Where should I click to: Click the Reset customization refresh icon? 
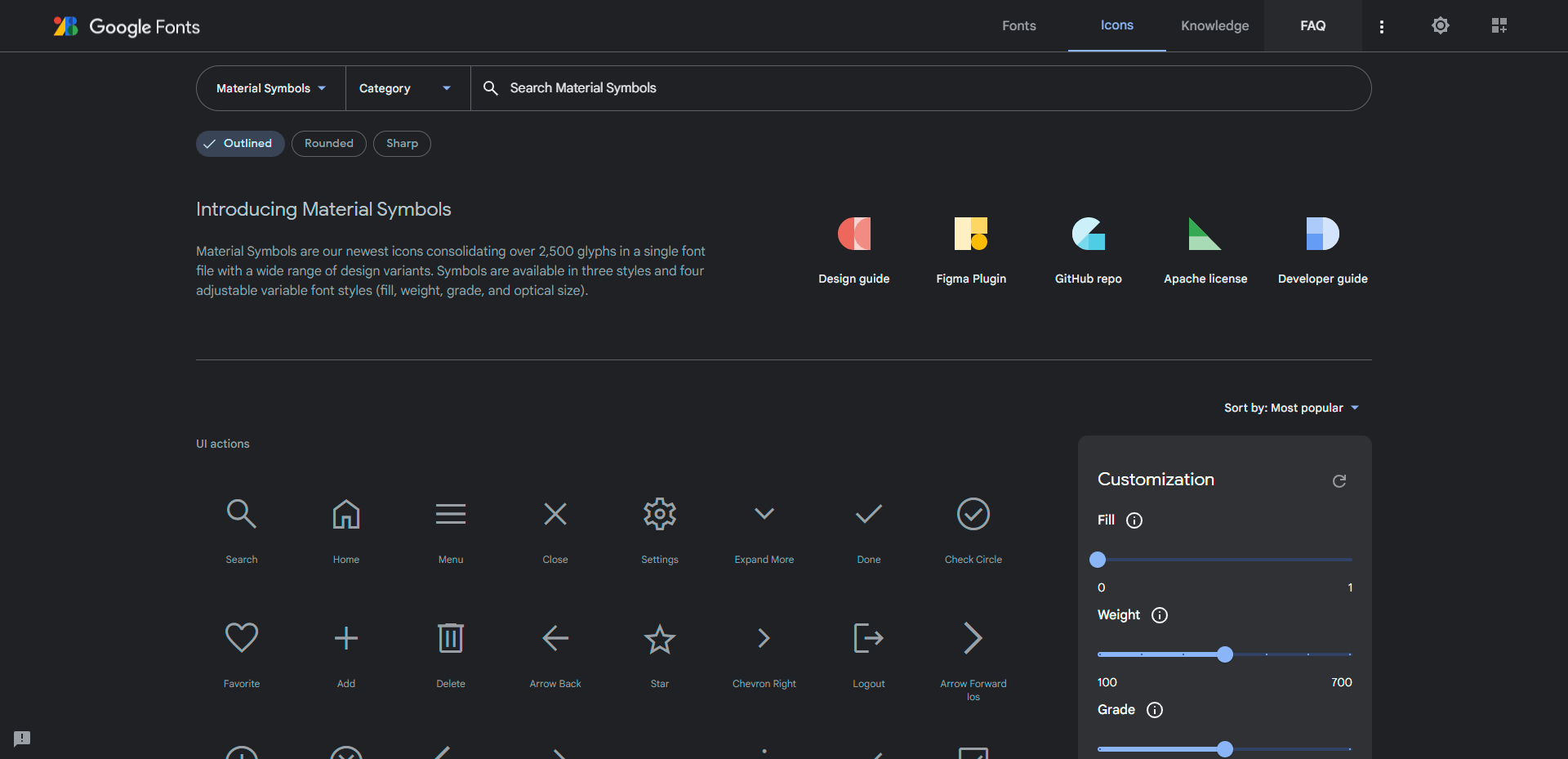point(1339,480)
